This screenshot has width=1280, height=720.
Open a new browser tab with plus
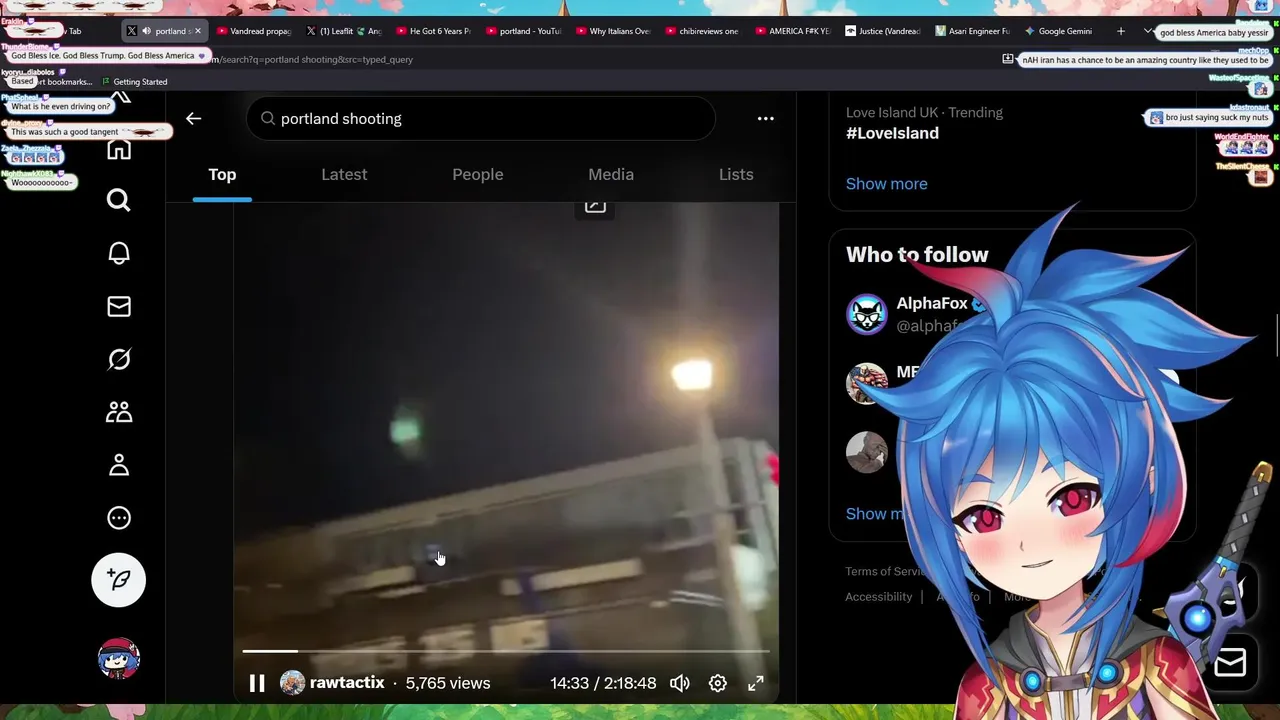pos(1121,31)
